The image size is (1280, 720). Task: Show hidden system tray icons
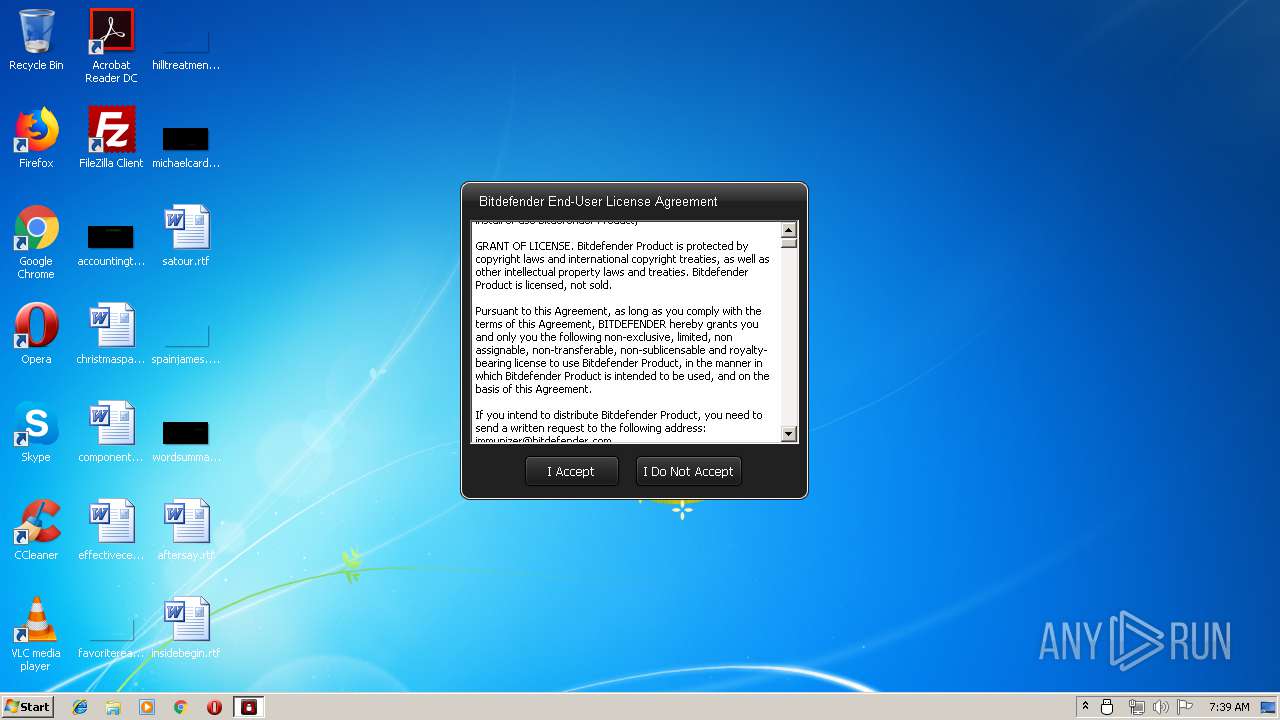[1085, 707]
